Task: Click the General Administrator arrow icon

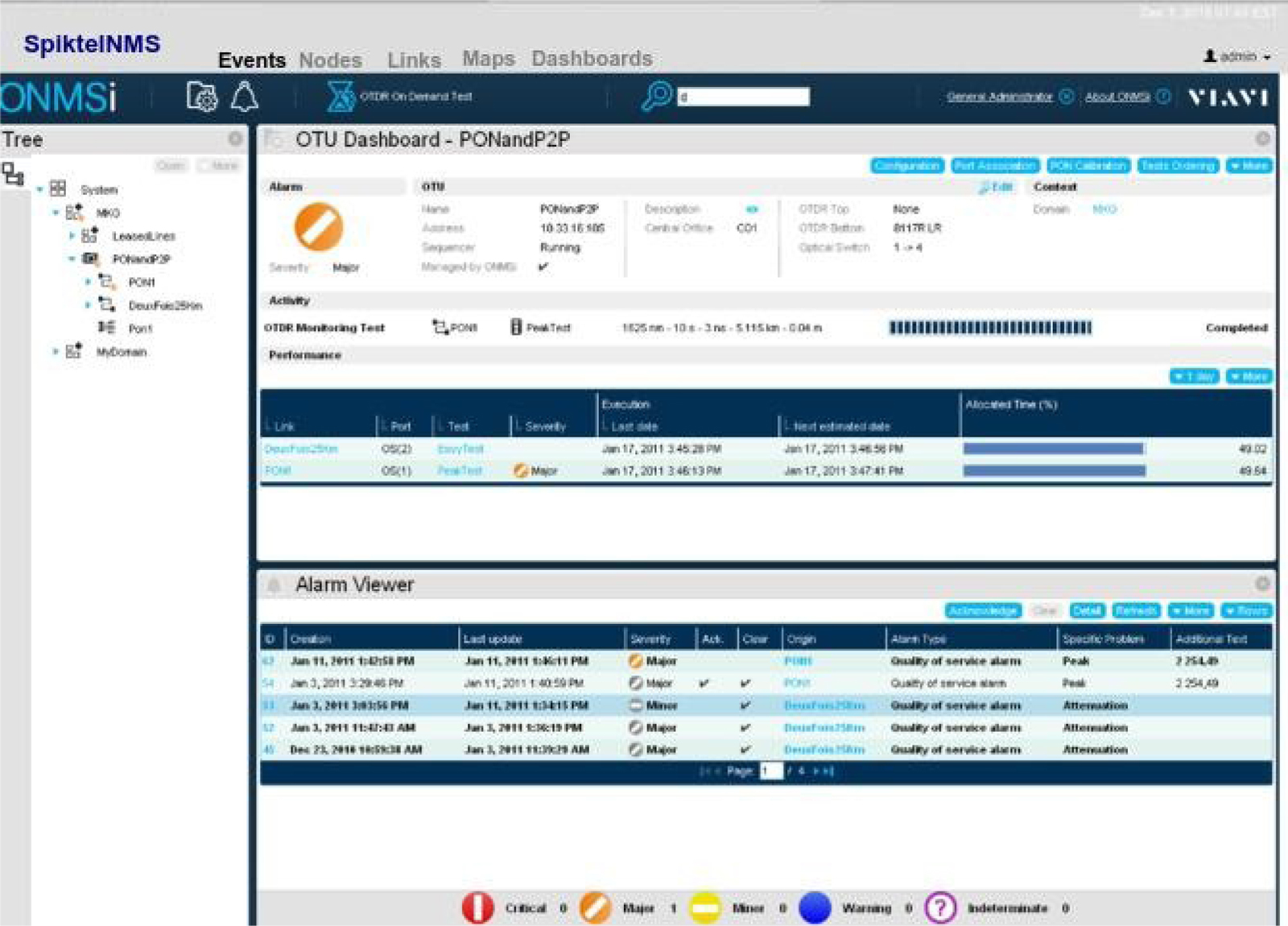Action: click(x=1067, y=97)
